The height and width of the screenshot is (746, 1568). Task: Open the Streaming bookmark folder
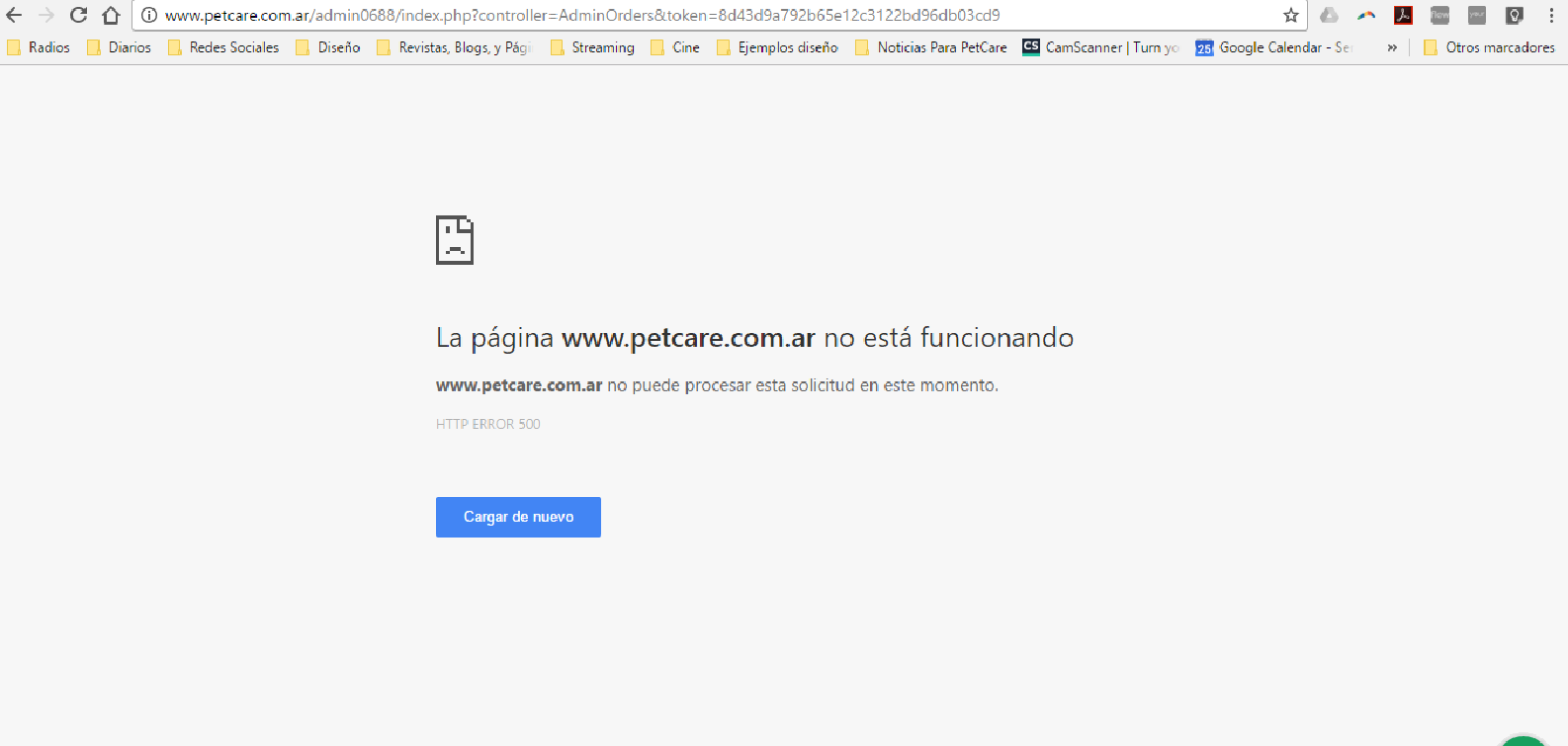[592, 47]
